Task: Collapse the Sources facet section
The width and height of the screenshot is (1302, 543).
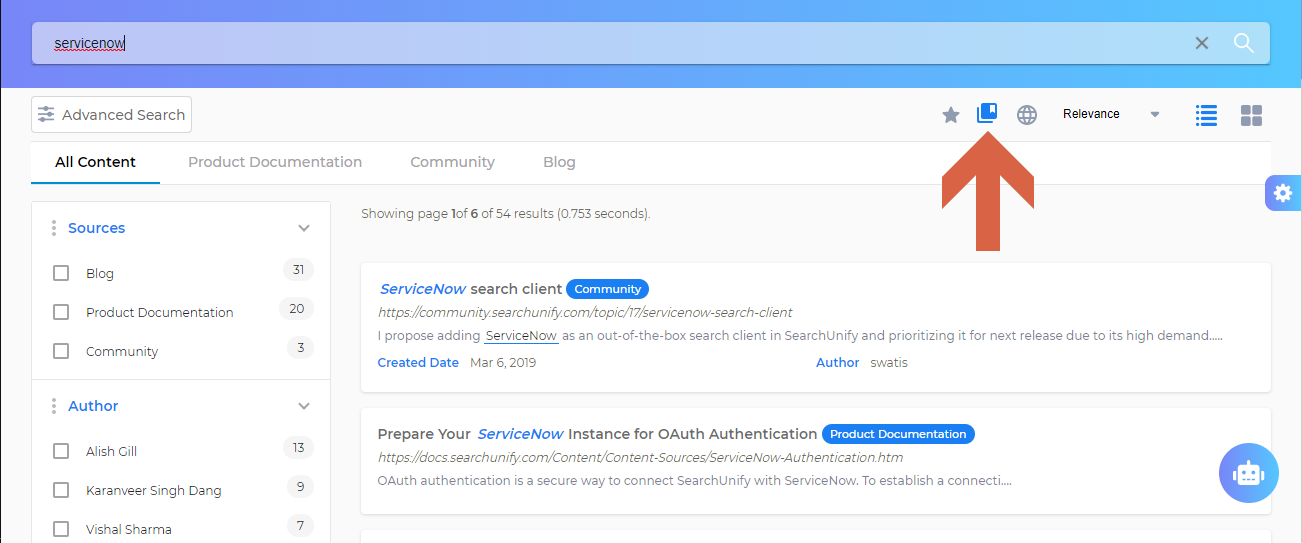Action: pyautogui.click(x=304, y=228)
